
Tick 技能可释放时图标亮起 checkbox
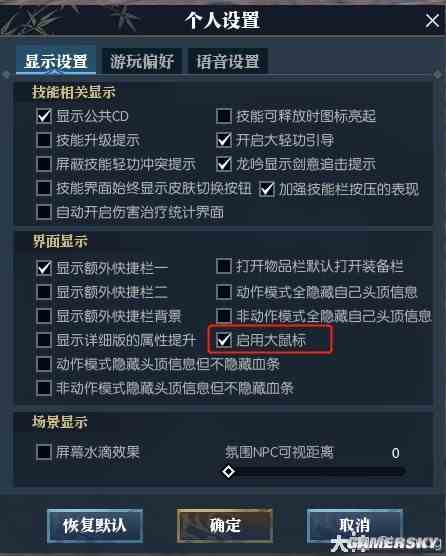tap(224, 116)
